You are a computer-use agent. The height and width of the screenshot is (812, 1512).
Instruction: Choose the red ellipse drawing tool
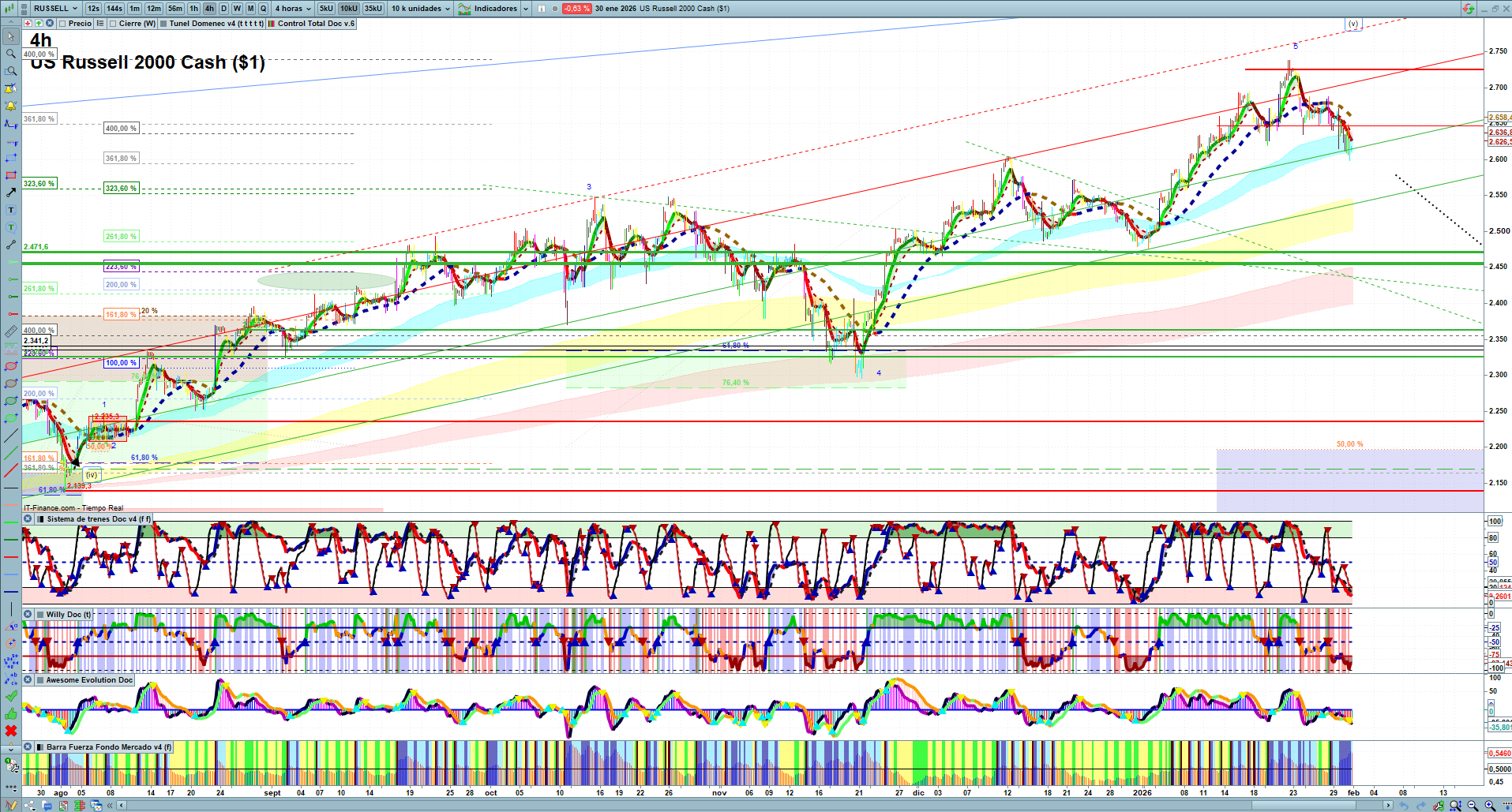(11, 366)
